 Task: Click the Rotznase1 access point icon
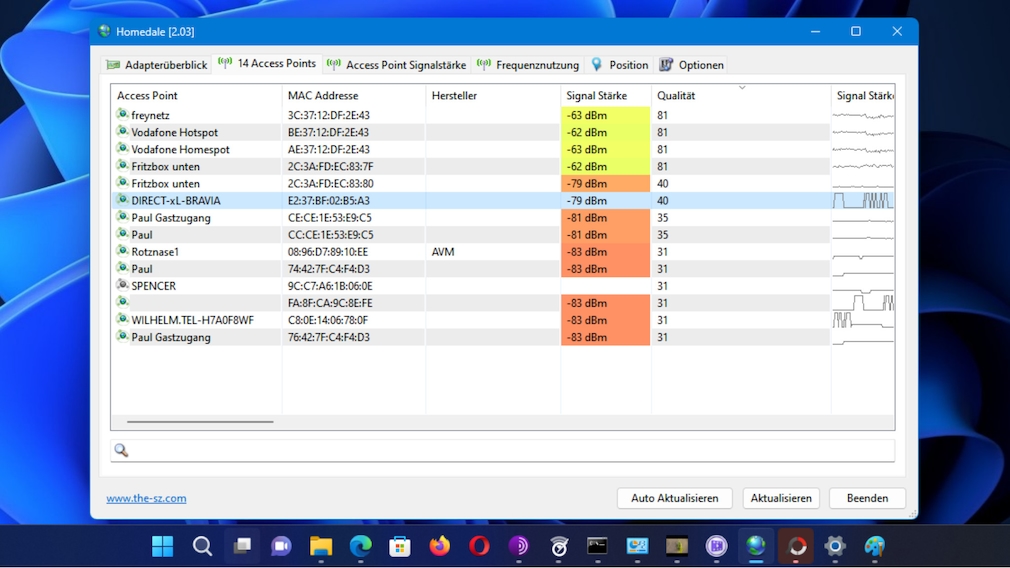(x=122, y=252)
